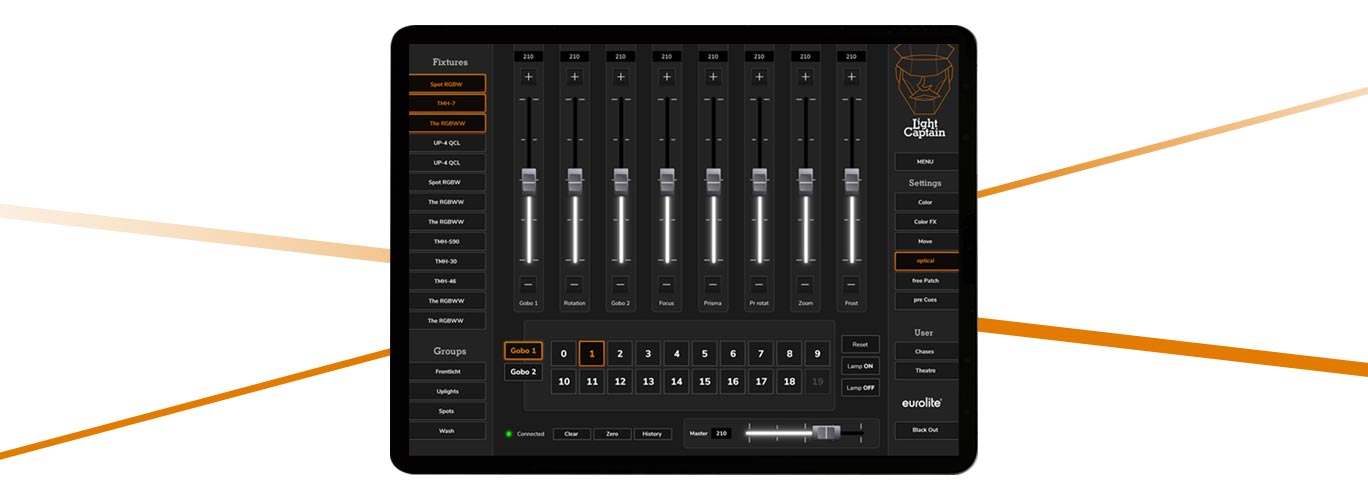Select the Uplights group
The width and height of the screenshot is (1368, 500).
[x=446, y=391]
